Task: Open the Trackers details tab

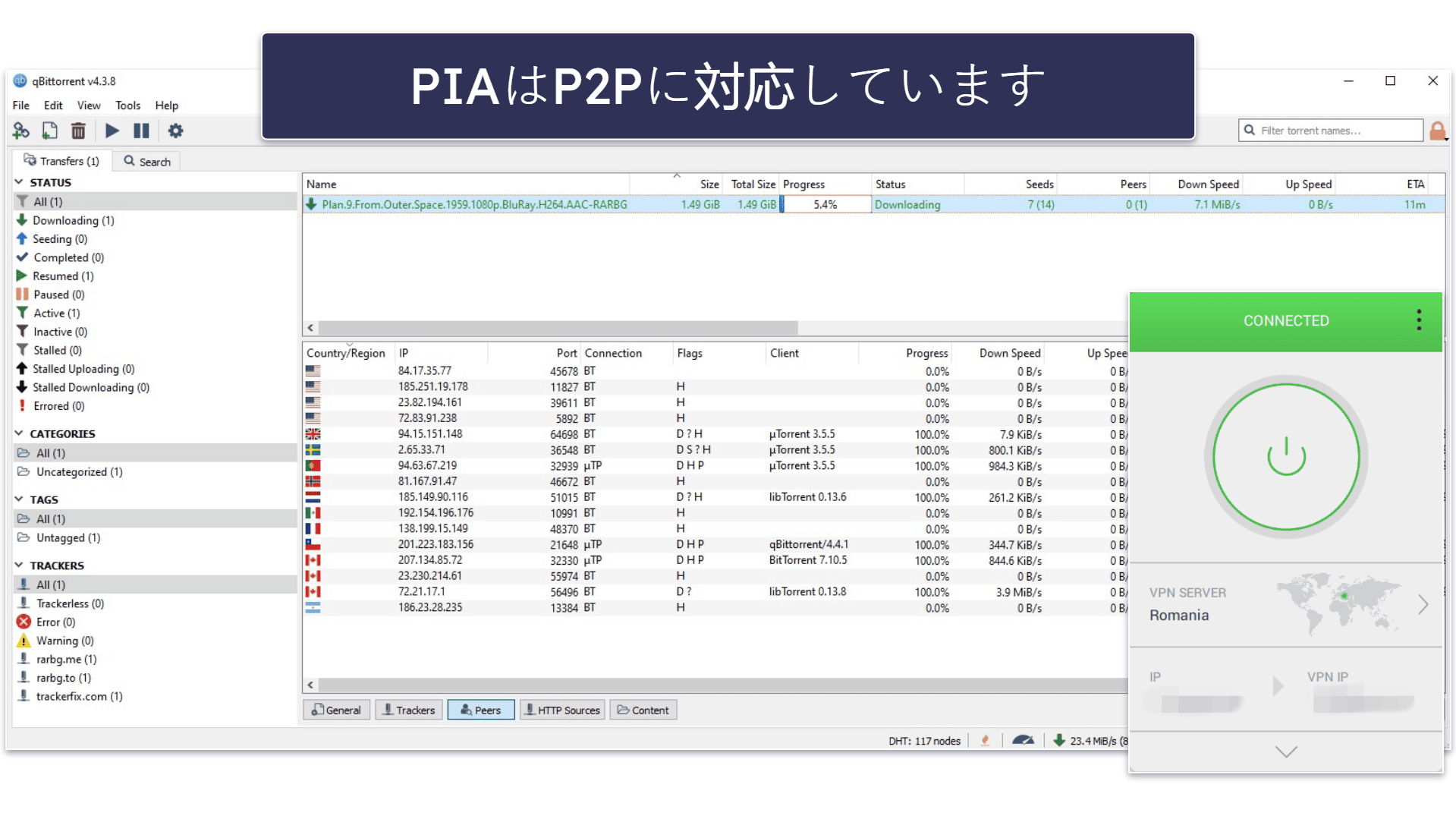Action: (408, 710)
